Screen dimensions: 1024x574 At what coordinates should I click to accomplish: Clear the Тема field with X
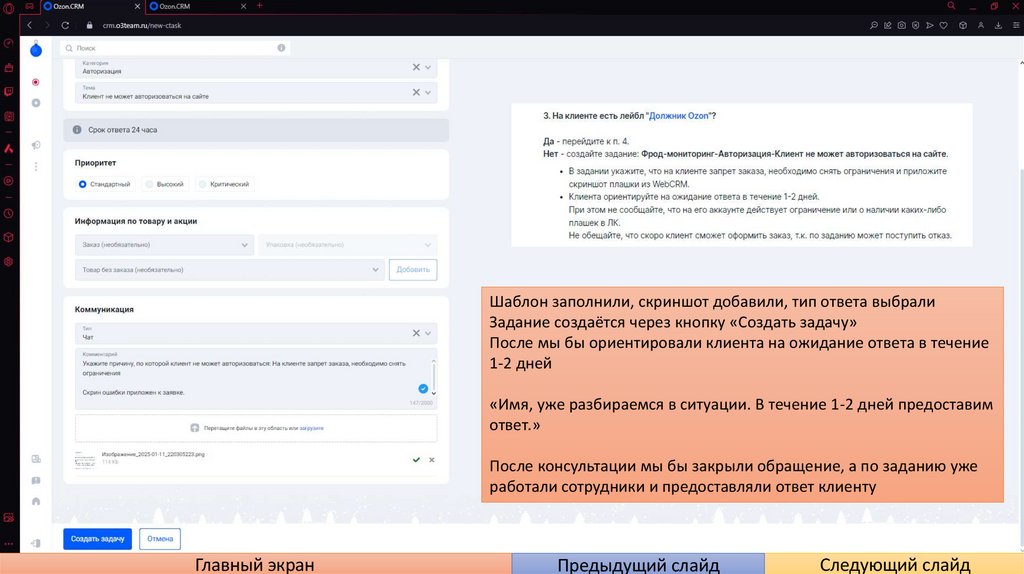[x=416, y=92]
